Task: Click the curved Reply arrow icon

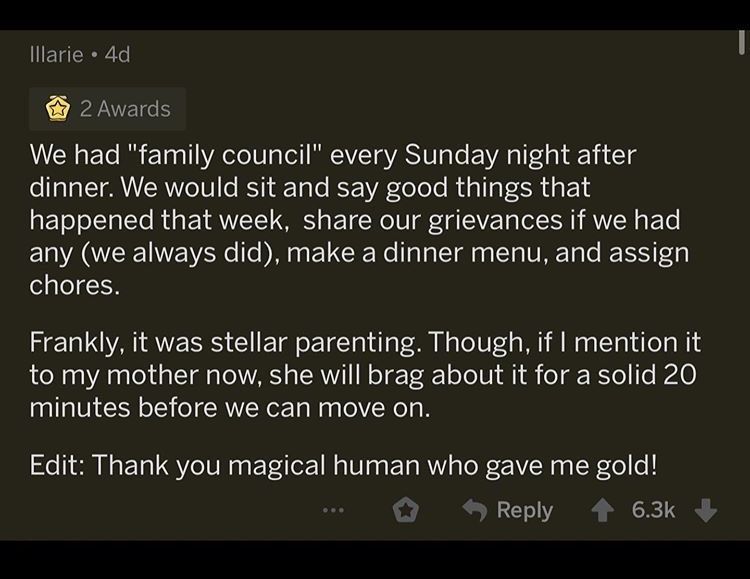Action: [x=474, y=510]
